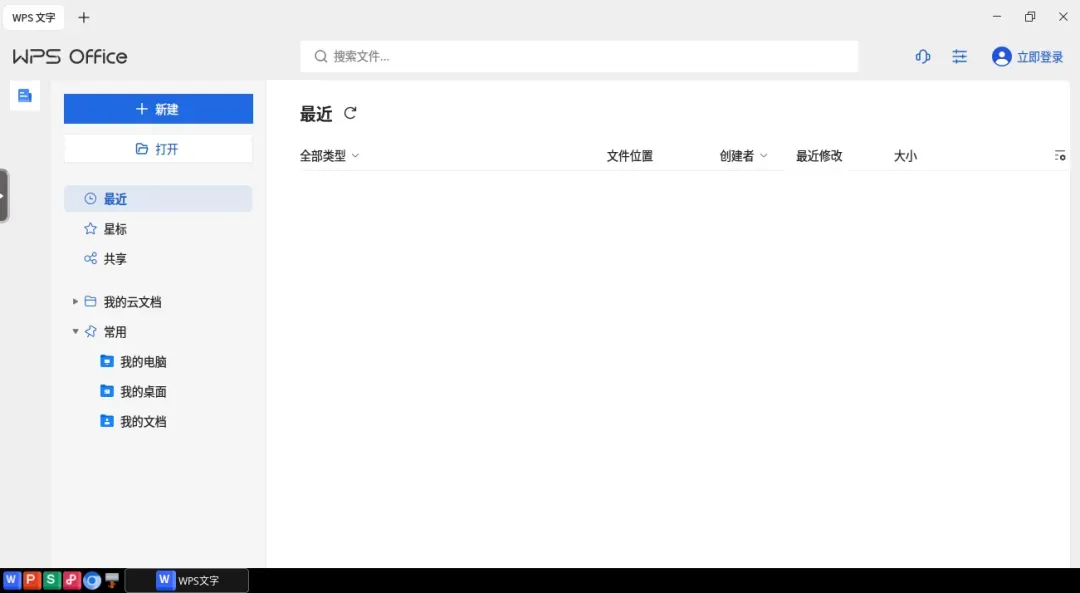Click the side panel handle on left edge

click(3, 196)
